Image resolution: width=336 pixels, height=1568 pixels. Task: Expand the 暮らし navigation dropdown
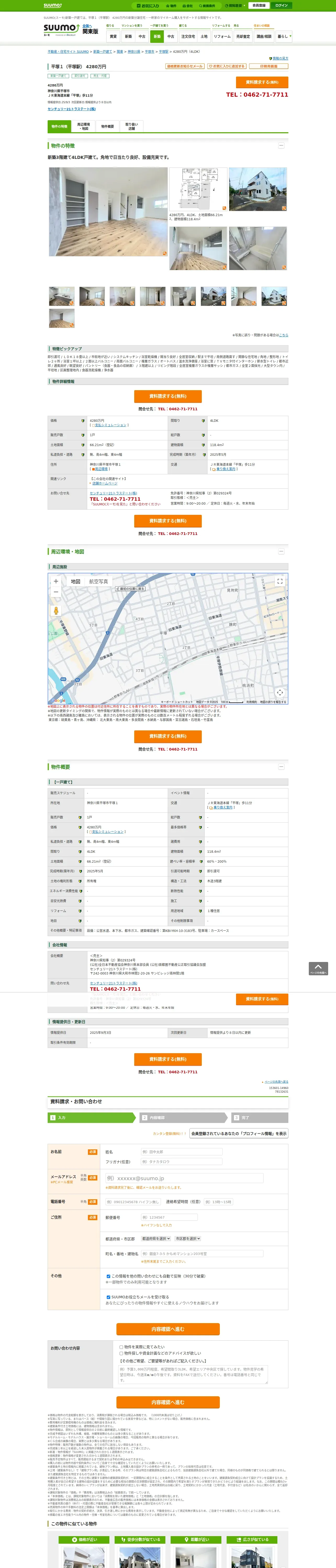point(284,37)
